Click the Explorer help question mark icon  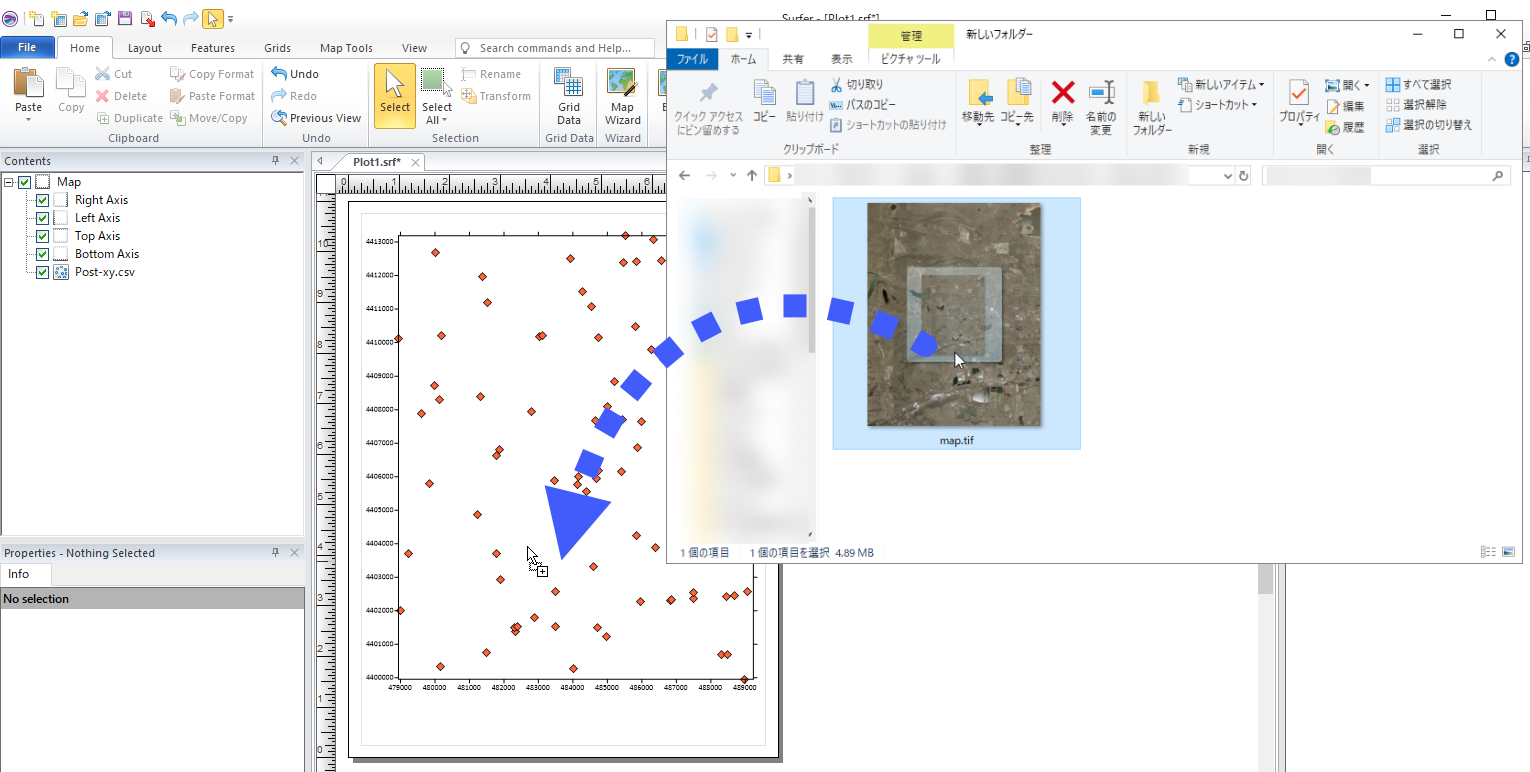click(x=1512, y=59)
